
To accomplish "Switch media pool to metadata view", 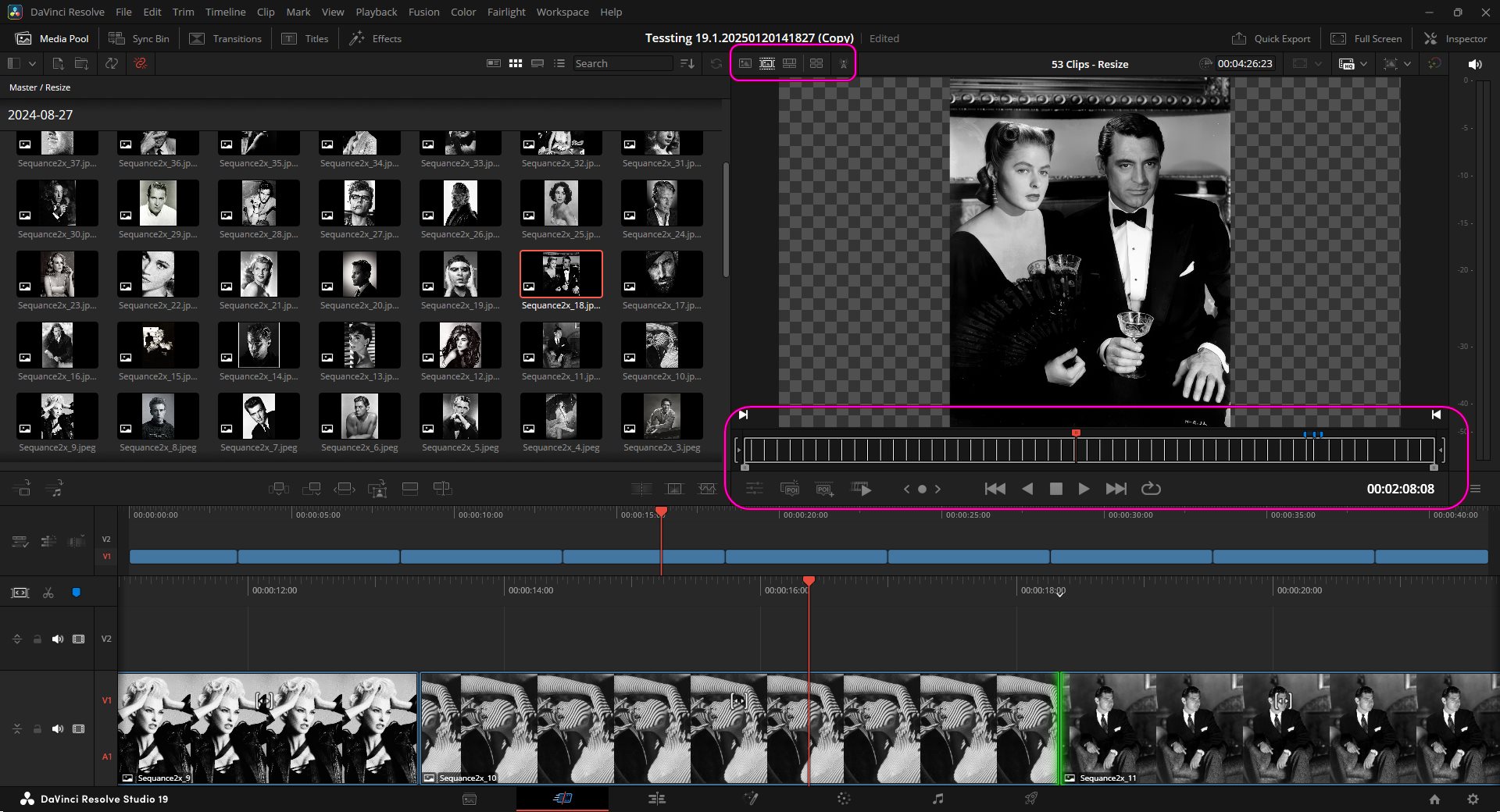I will coord(494,63).
